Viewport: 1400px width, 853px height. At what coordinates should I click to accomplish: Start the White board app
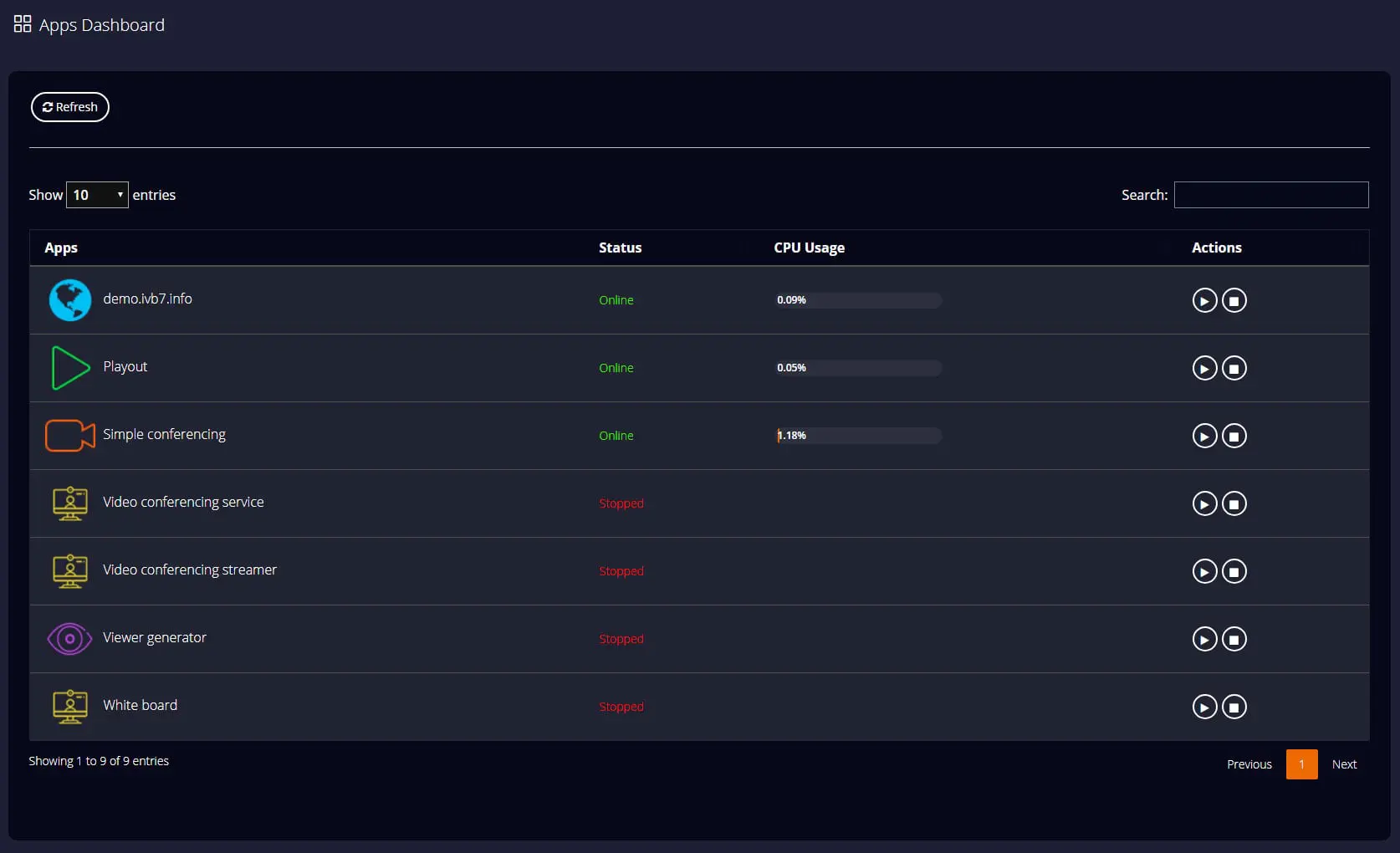click(1204, 707)
